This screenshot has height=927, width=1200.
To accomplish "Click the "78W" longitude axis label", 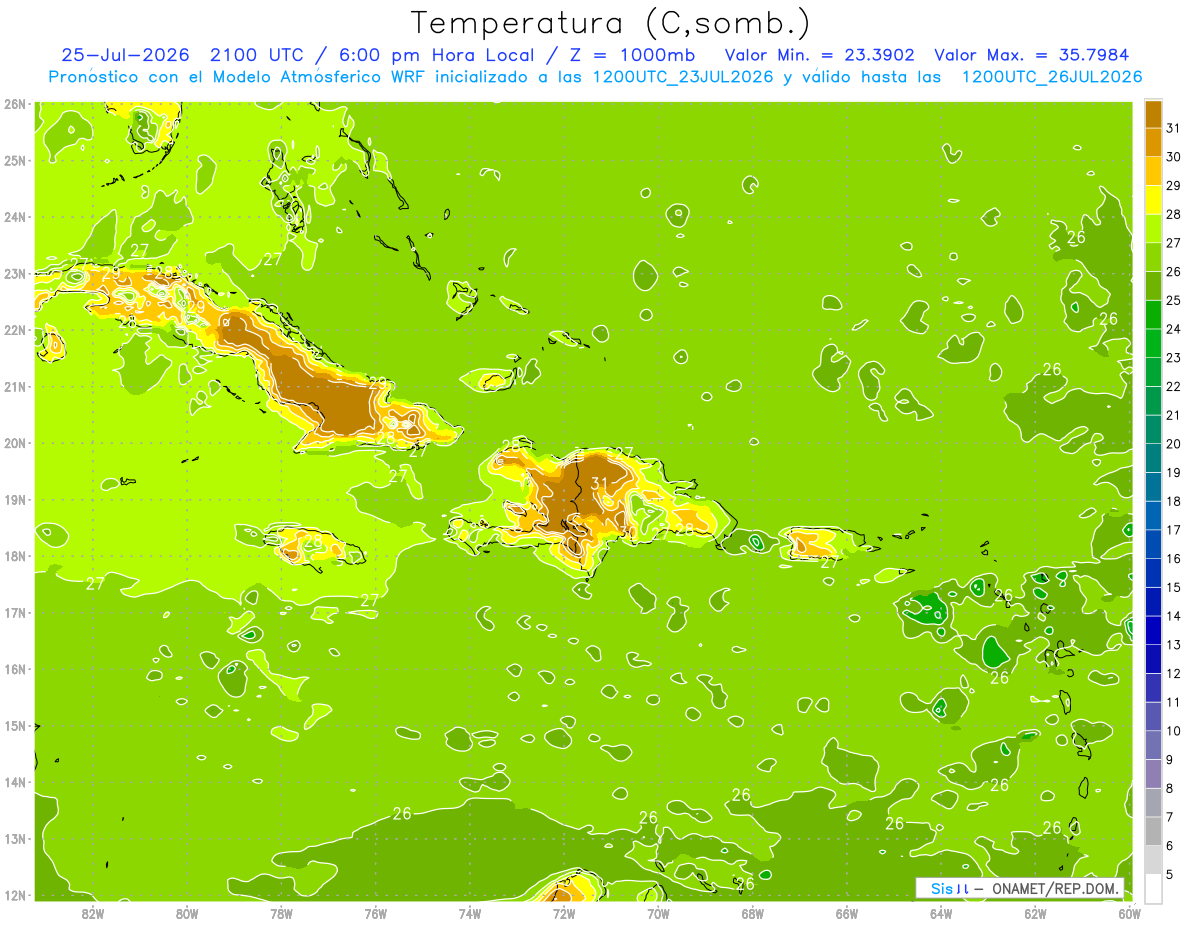I will pos(281,913).
